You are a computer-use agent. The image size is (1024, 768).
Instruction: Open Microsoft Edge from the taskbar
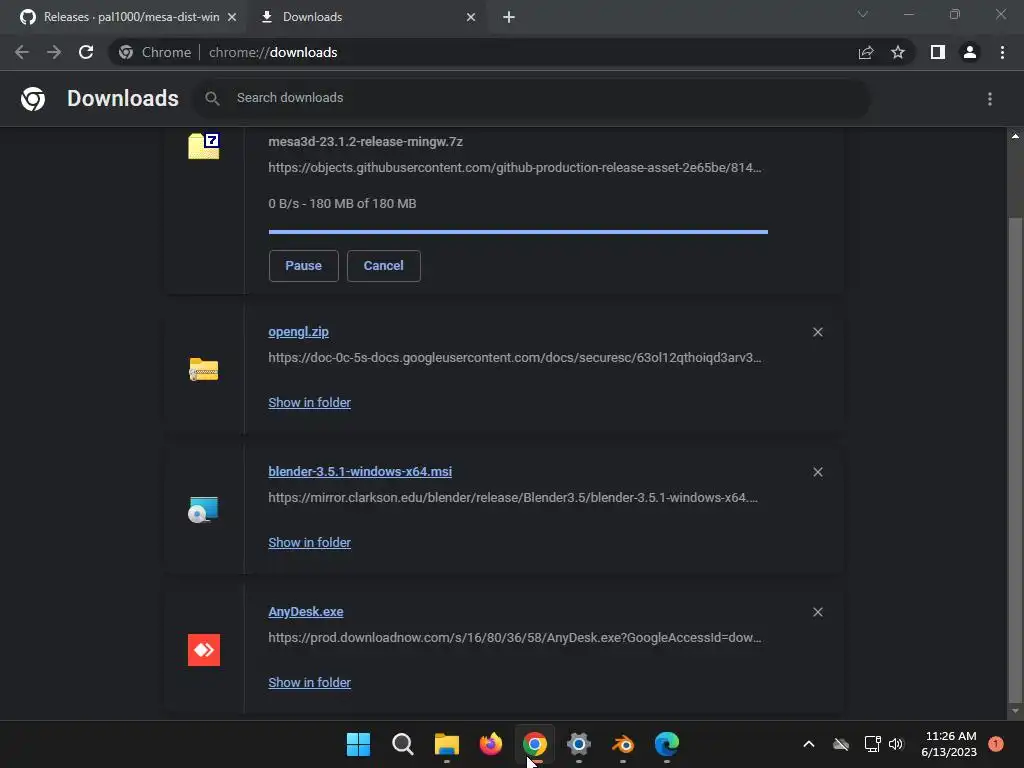[667, 744]
